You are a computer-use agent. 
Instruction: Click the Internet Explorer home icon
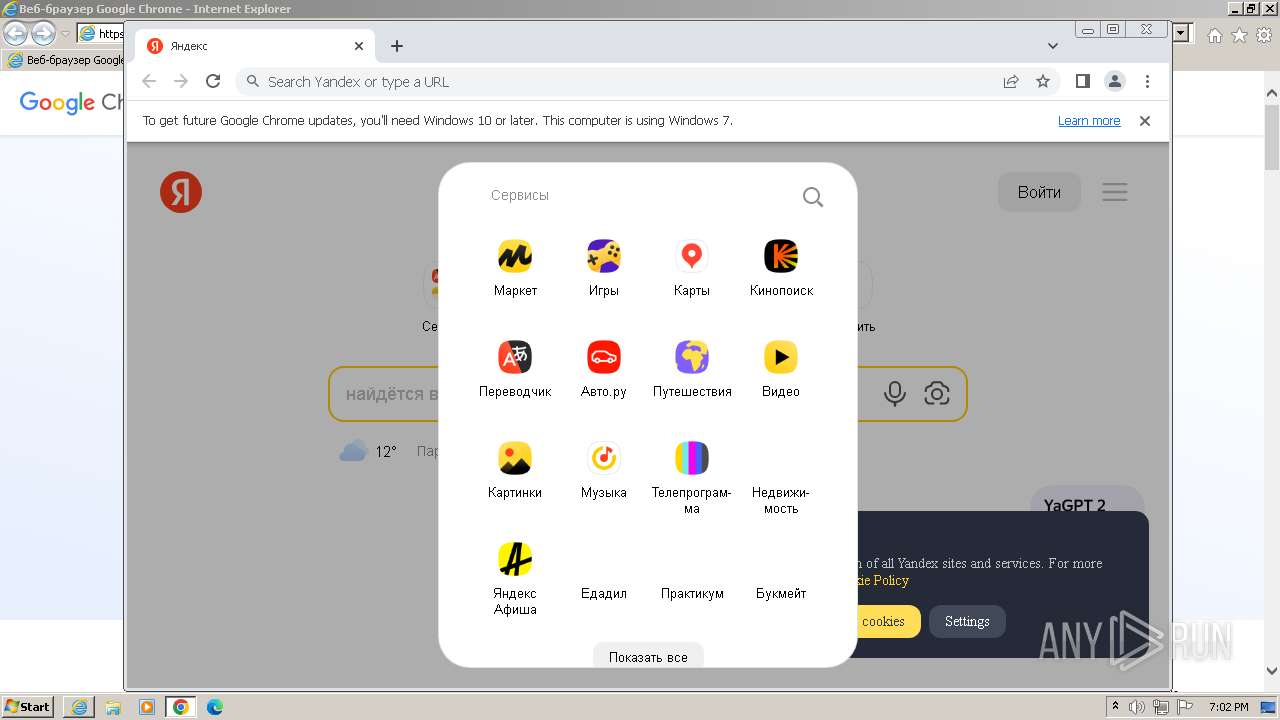1215,35
